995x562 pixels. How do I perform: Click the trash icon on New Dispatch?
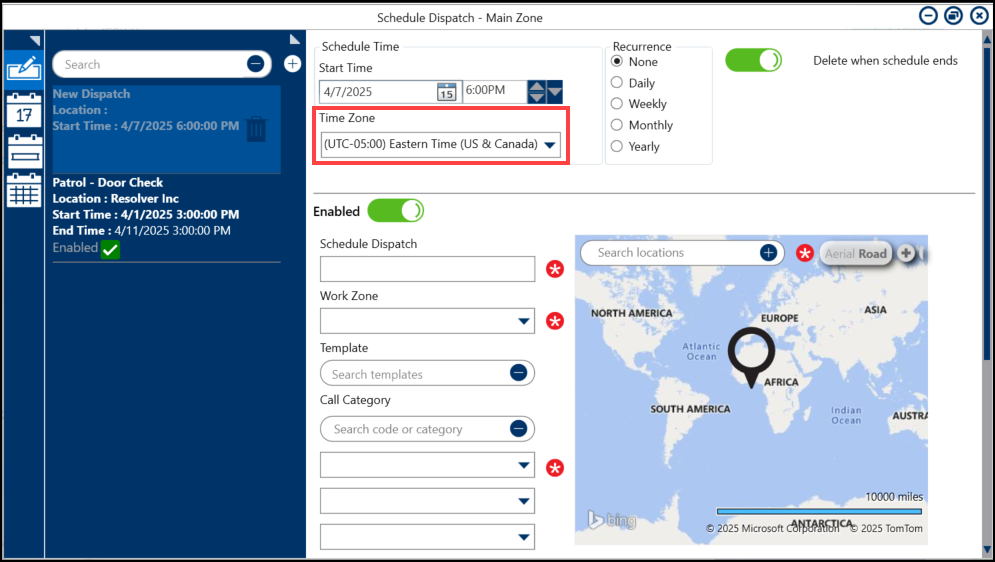[x=256, y=128]
